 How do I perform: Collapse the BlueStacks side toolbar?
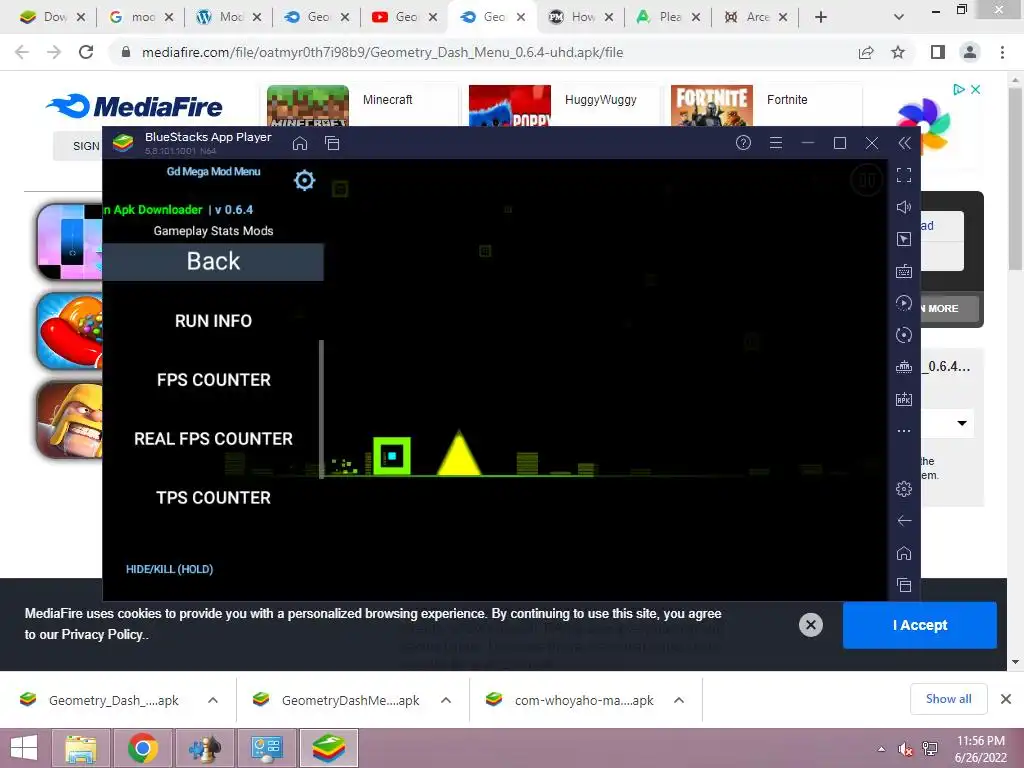[x=904, y=142]
